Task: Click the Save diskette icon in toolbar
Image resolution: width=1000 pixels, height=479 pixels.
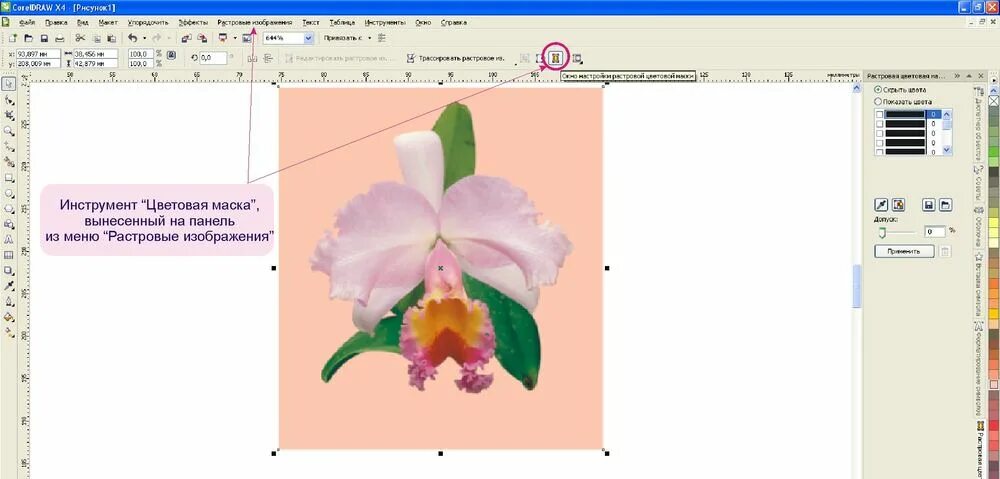Action: point(44,38)
